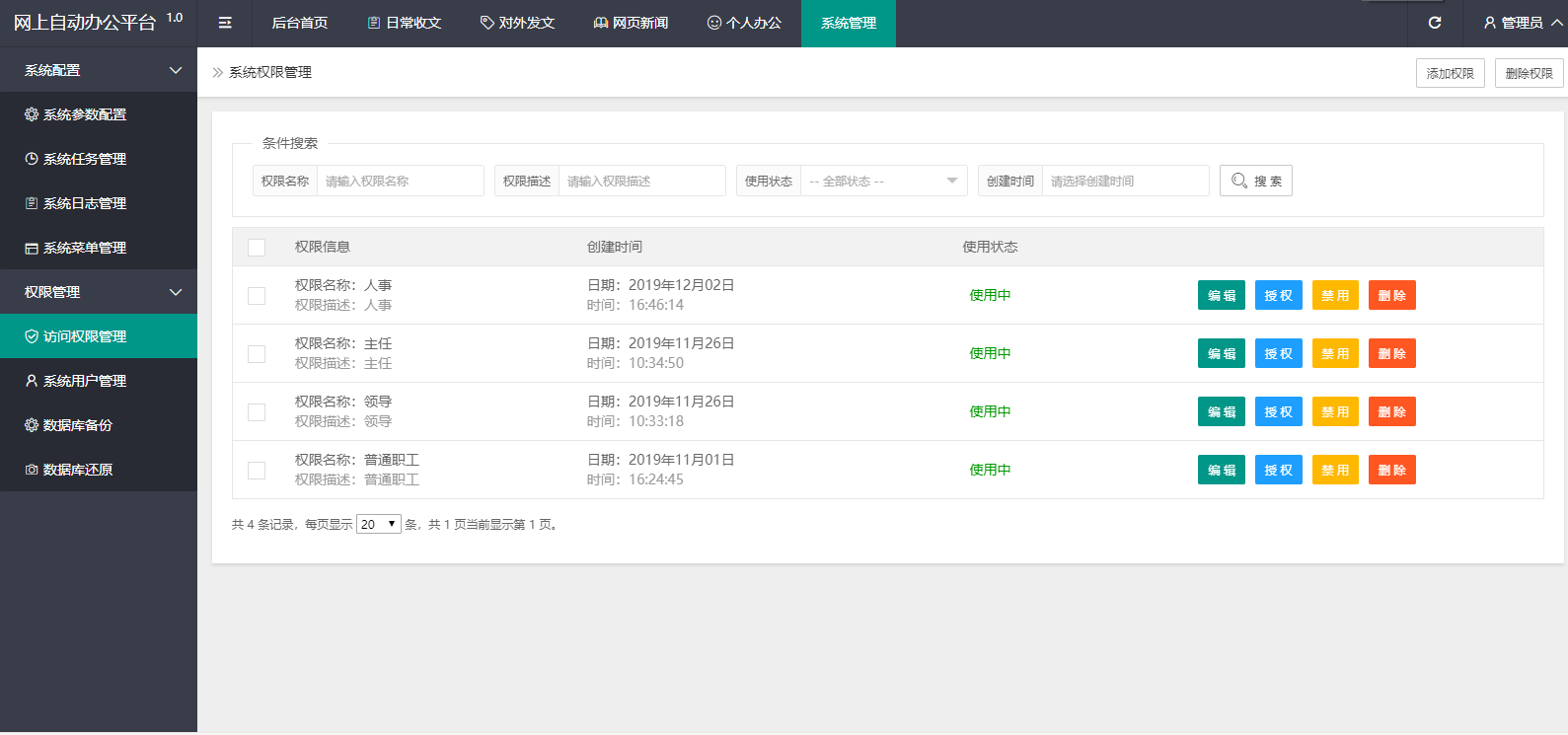Click 授权 button for 主任 row
1568x735 pixels.
tap(1278, 353)
